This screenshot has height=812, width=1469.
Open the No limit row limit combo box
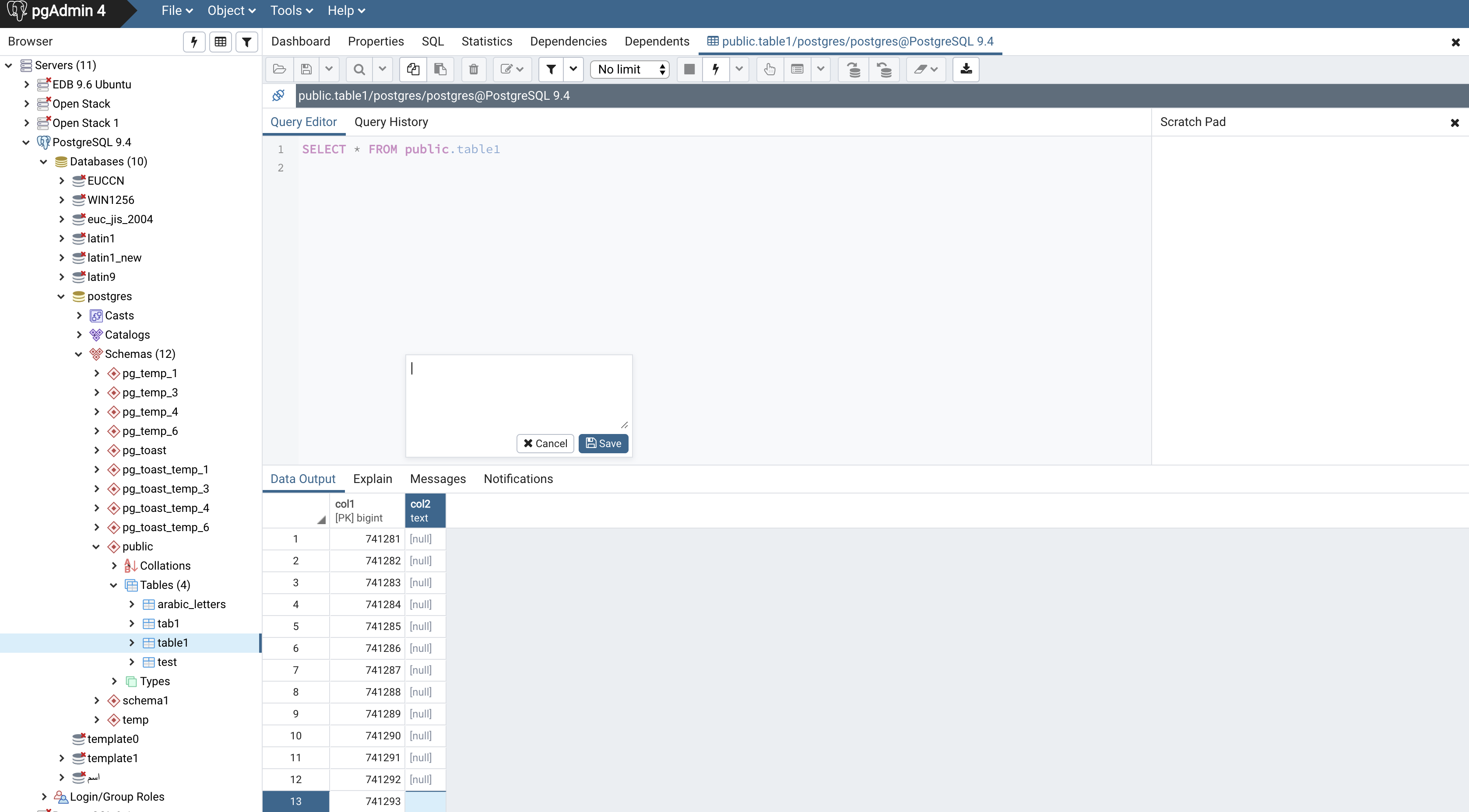[x=629, y=70]
